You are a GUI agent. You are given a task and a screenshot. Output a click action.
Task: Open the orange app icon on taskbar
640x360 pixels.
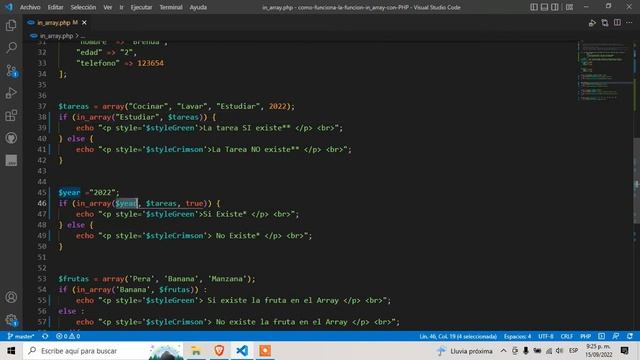click(265, 351)
